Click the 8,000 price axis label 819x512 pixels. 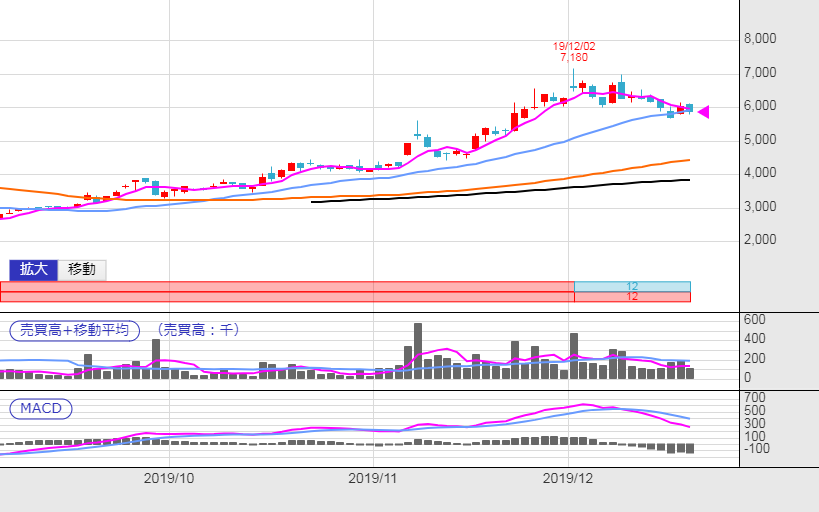click(x=760, y=39)
